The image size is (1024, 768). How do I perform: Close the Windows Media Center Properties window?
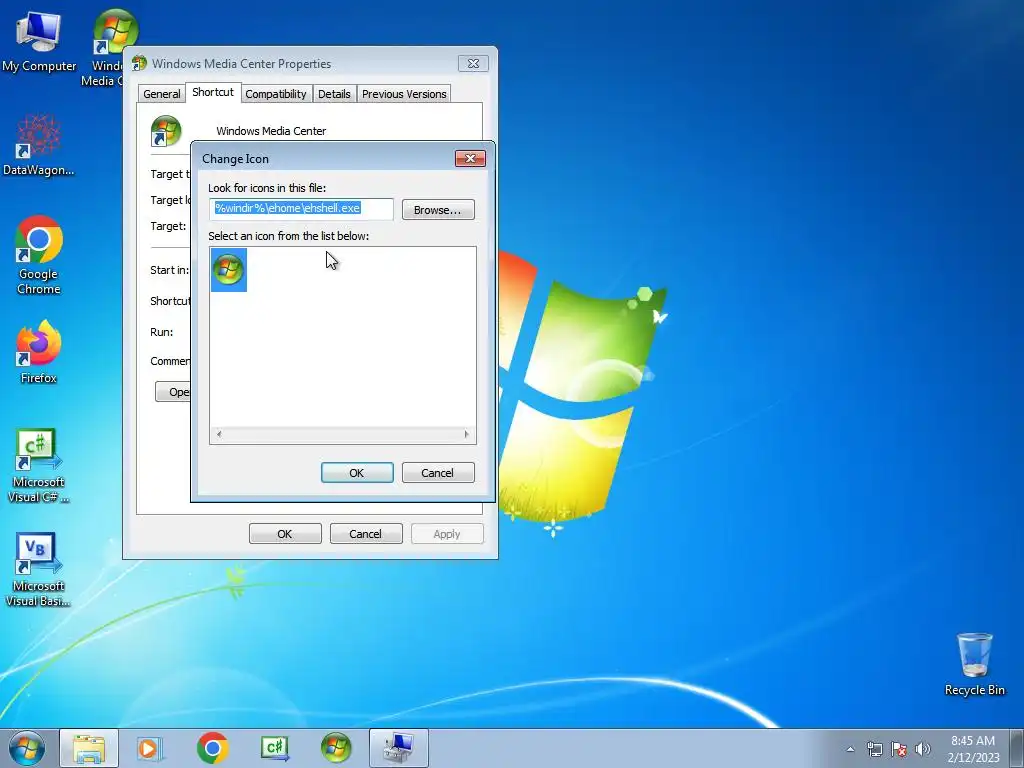click(473, 63)
